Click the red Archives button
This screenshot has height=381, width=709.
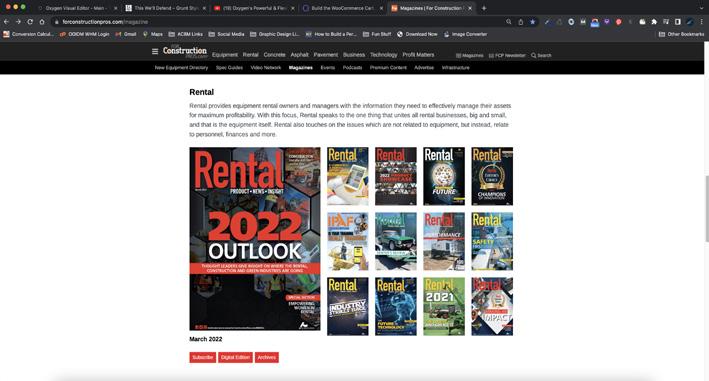(x=267, y=357)
